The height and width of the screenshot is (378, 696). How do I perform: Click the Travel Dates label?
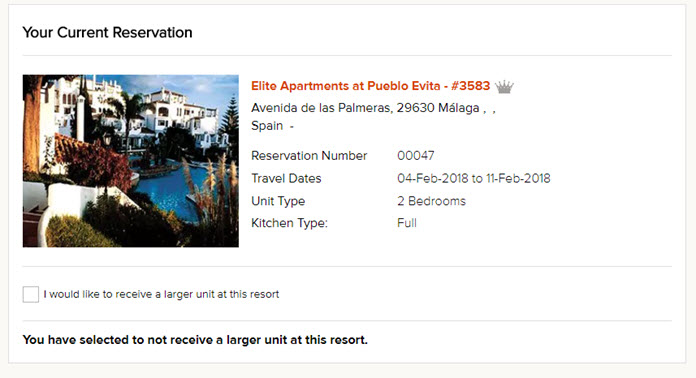click(286, 178)
